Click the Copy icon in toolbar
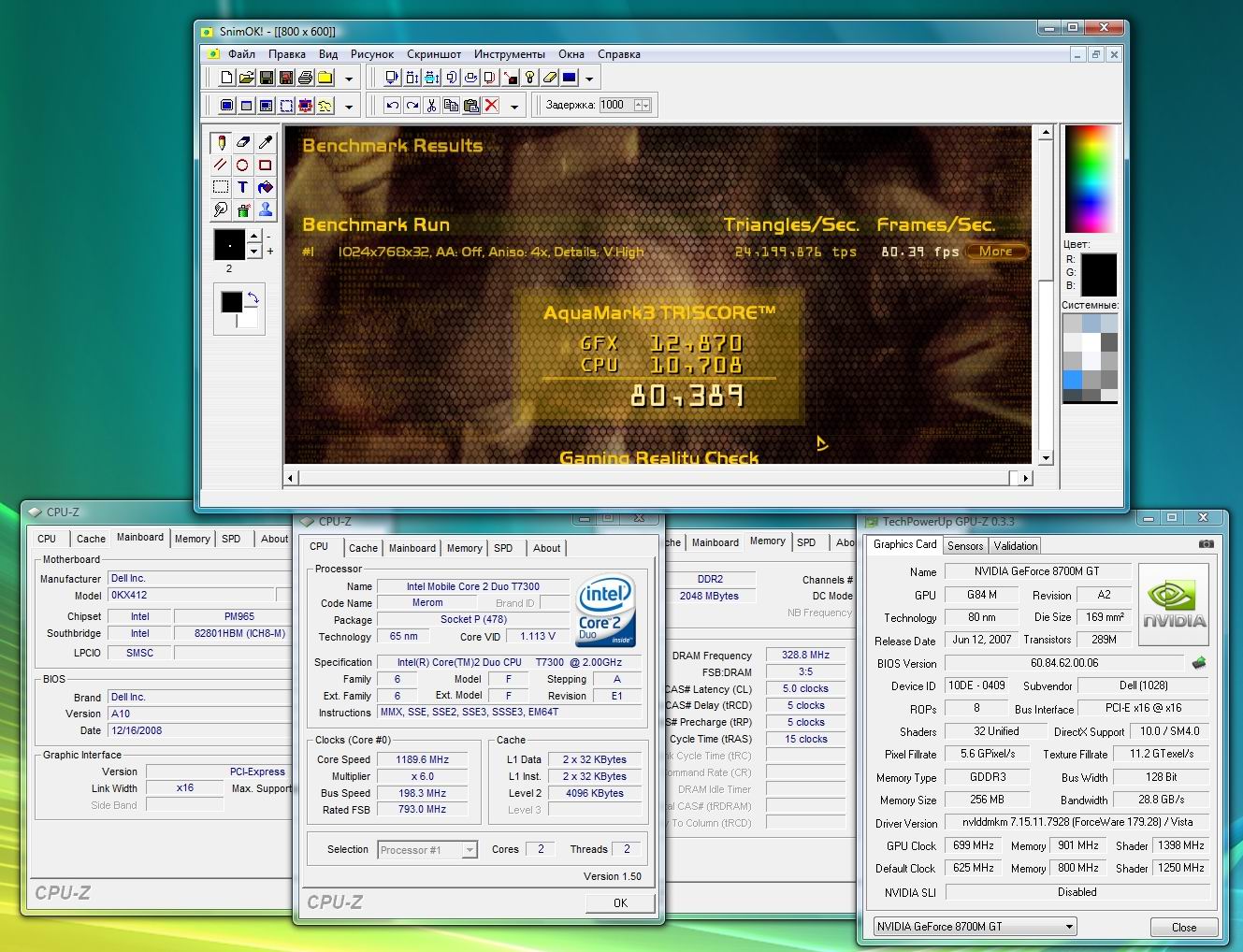The image size is (1243, 952). [451, 106]
